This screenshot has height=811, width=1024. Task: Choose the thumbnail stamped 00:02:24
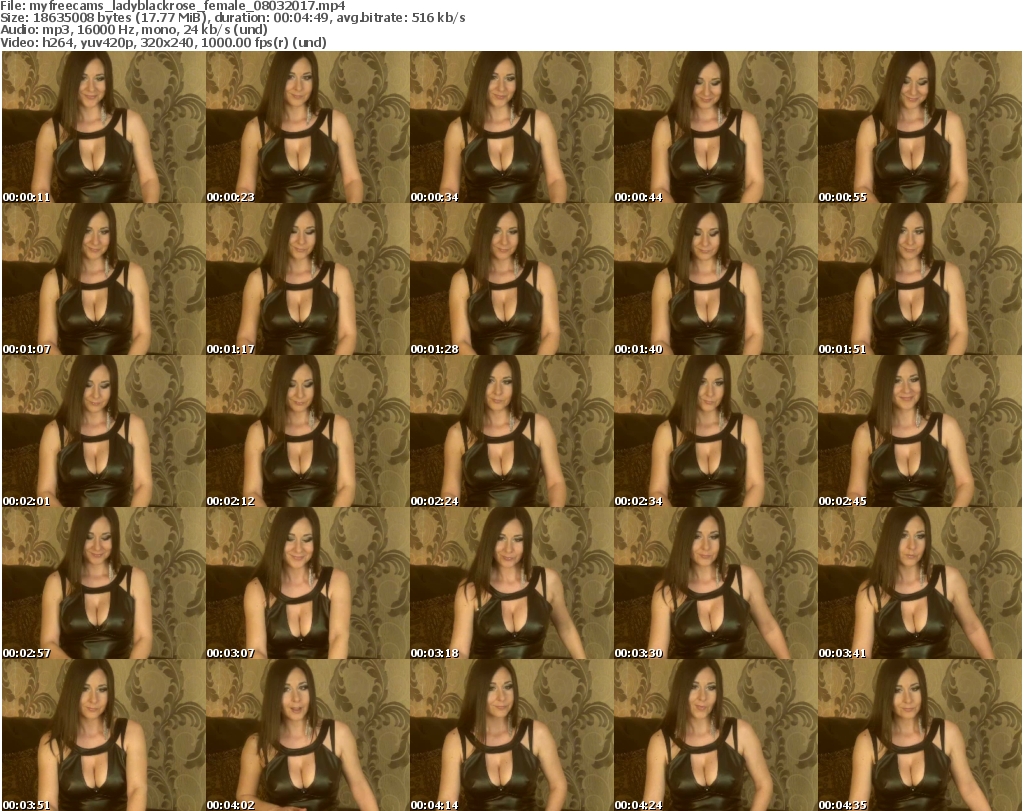[x=511, y=432]
